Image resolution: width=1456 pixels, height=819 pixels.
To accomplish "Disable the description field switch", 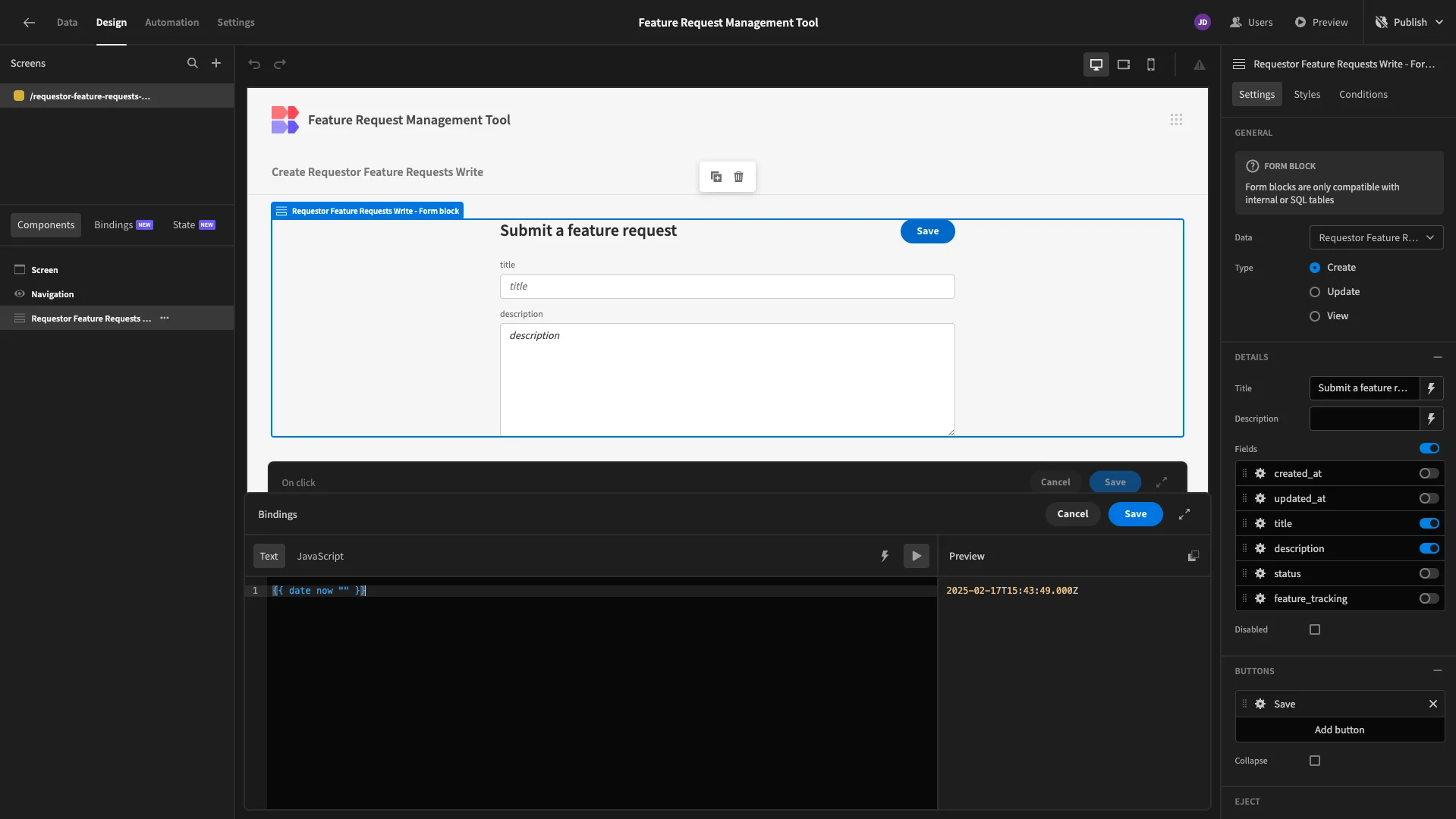I will [x=1429, y=548].
